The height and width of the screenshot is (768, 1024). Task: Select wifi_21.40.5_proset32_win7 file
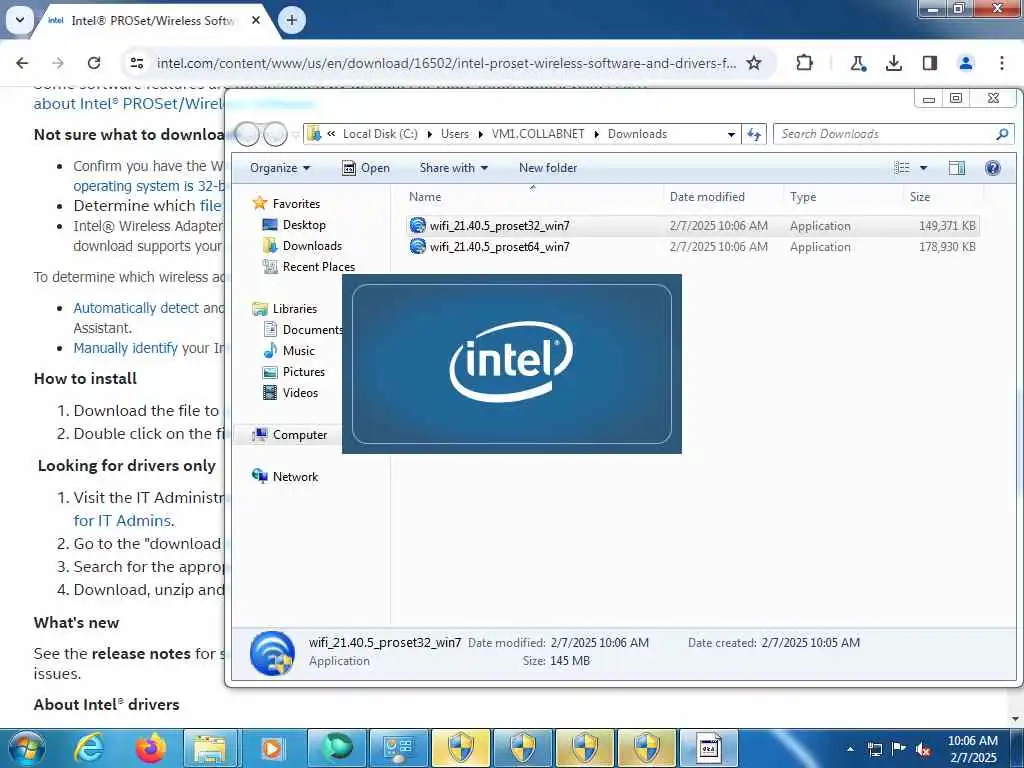tap(692, 225)
